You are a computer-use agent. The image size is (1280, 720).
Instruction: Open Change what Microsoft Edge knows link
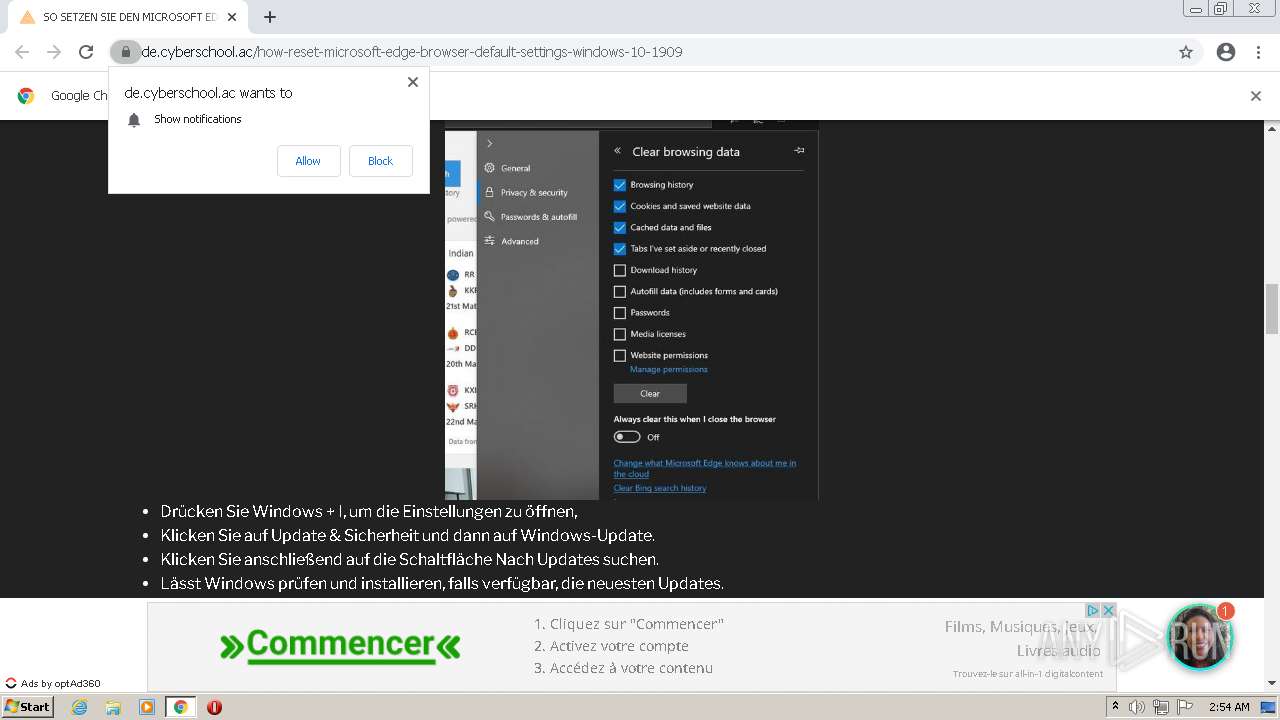click(705, 468)
